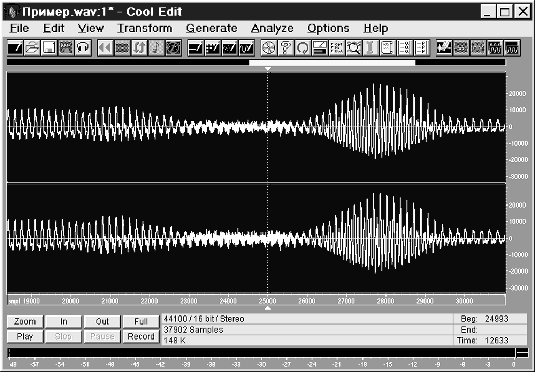Save the file using the floppy disk icon

pos(49,48)
